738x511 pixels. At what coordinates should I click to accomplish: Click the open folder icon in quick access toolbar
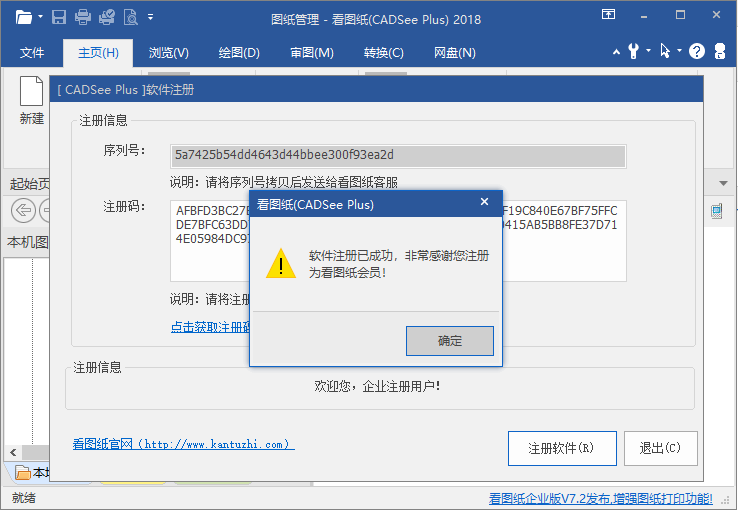click(x=23, y=17)
